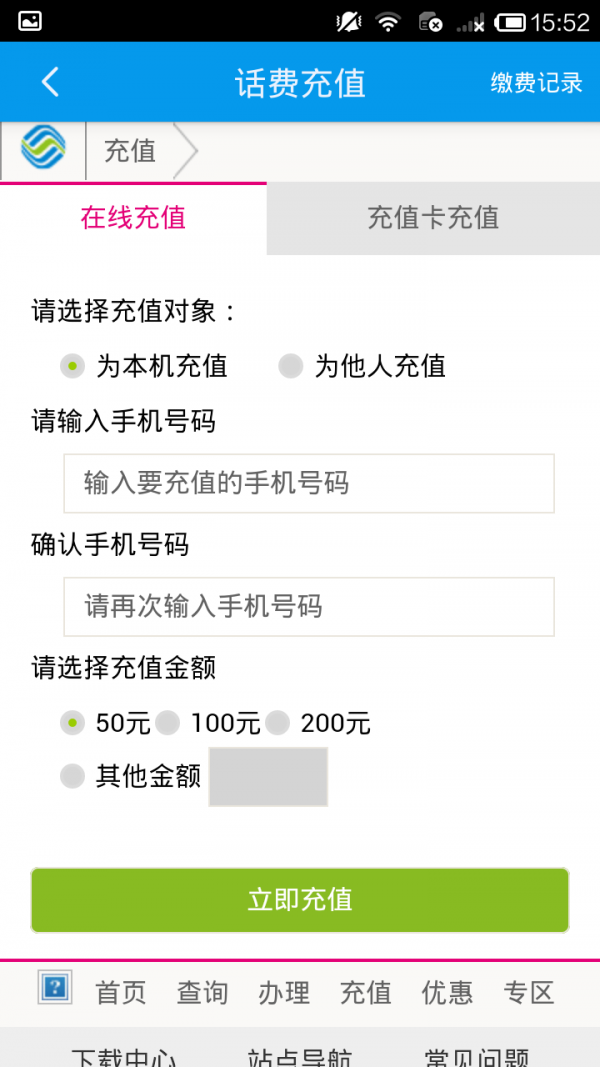
Task: Choose 其他金额 for a custom amount
Action: pos(72,775)
